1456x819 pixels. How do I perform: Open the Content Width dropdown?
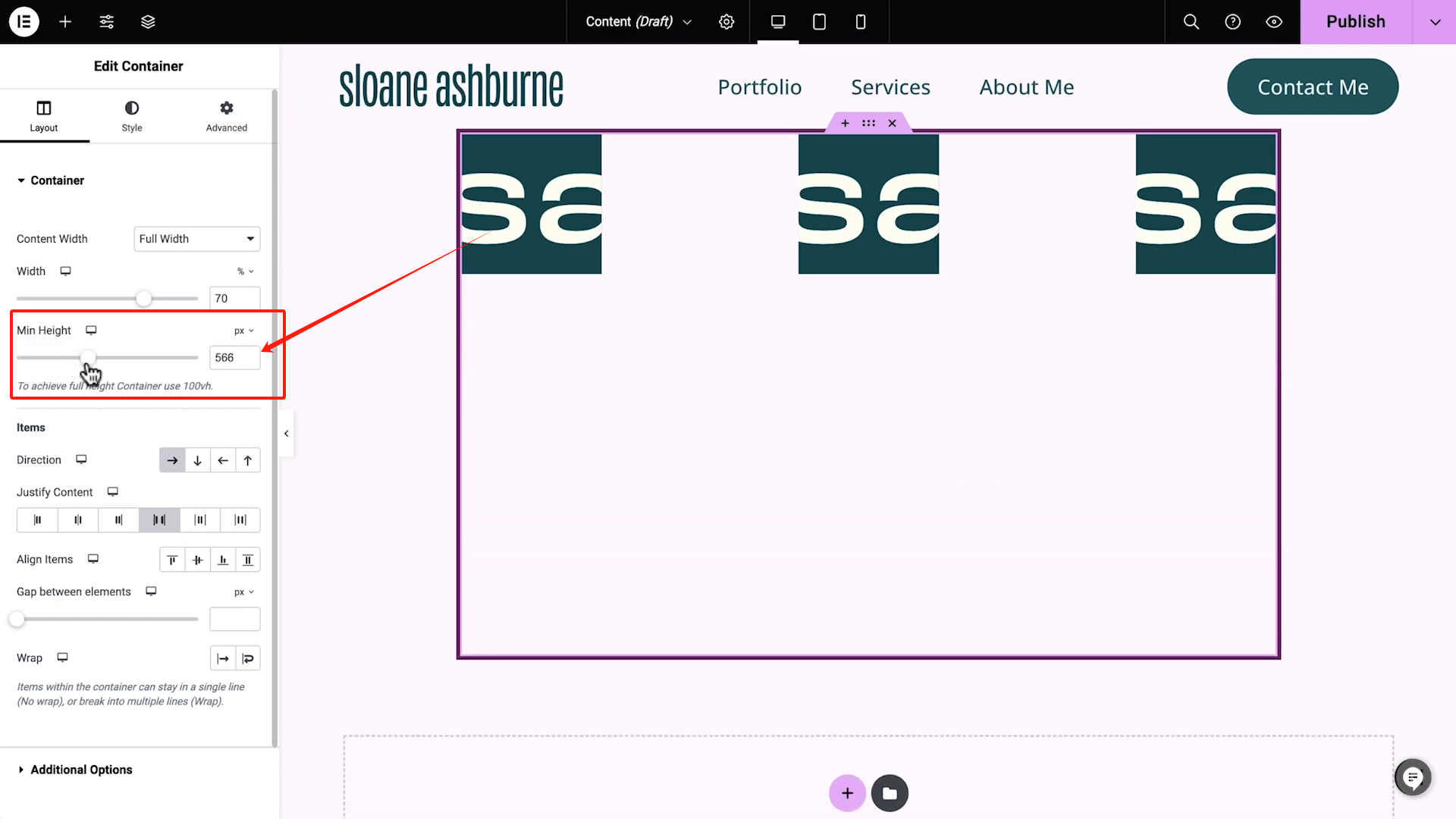(x=196, y=239)
